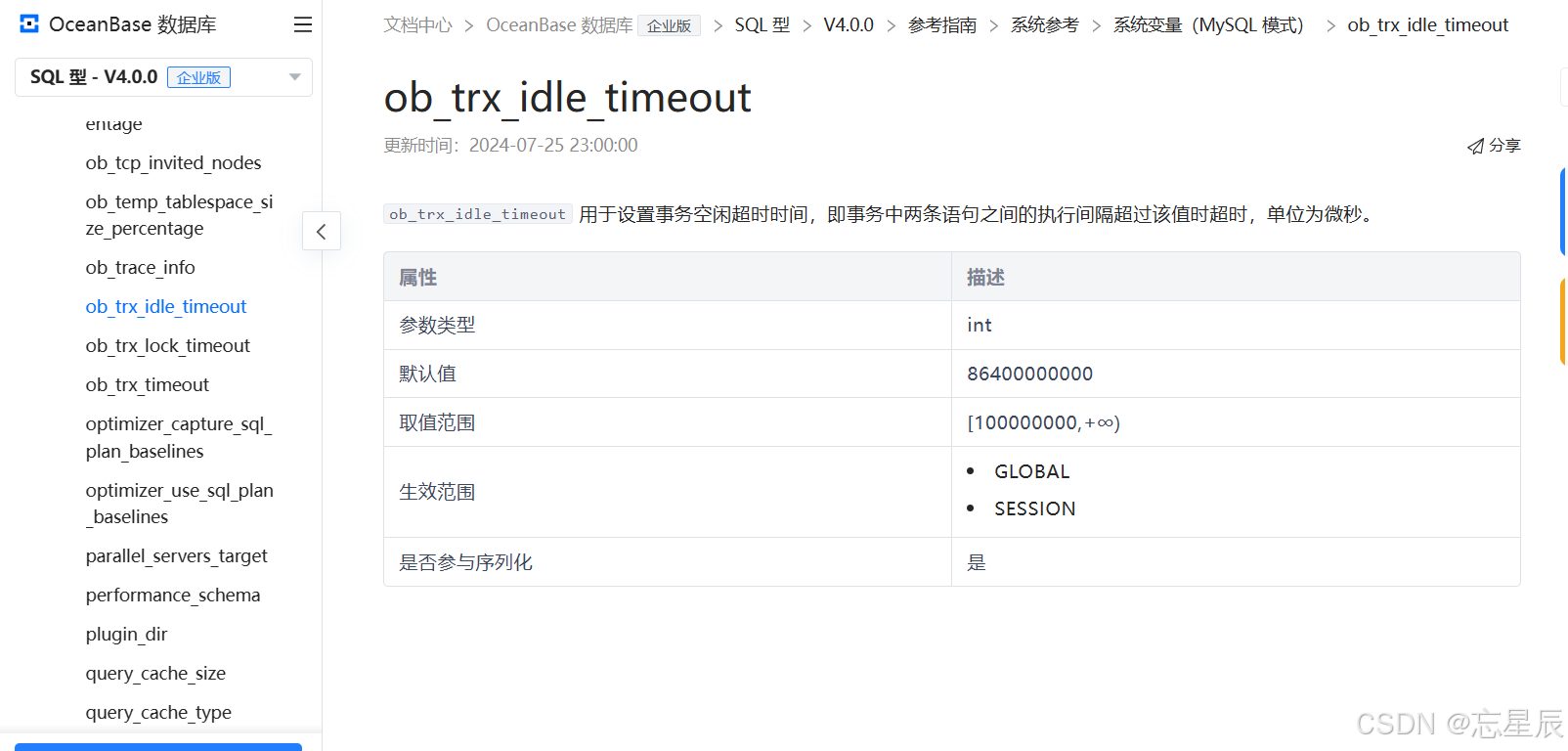Open performance_schema in the sidebar
The height and width of the screenshot is (751, 1568).
[172, 595]
